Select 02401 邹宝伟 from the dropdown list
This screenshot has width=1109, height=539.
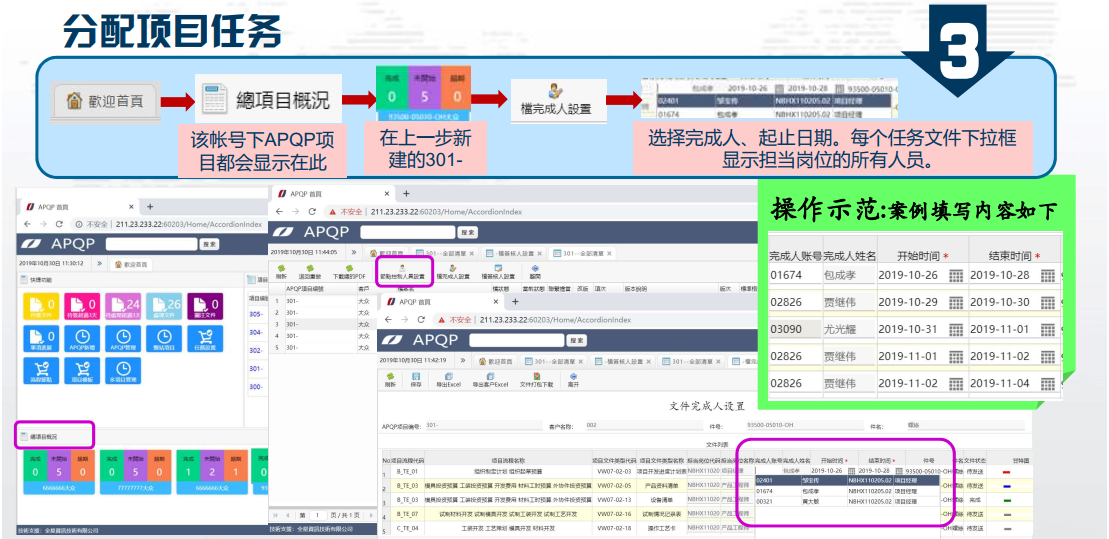click(x=848, y=480)
